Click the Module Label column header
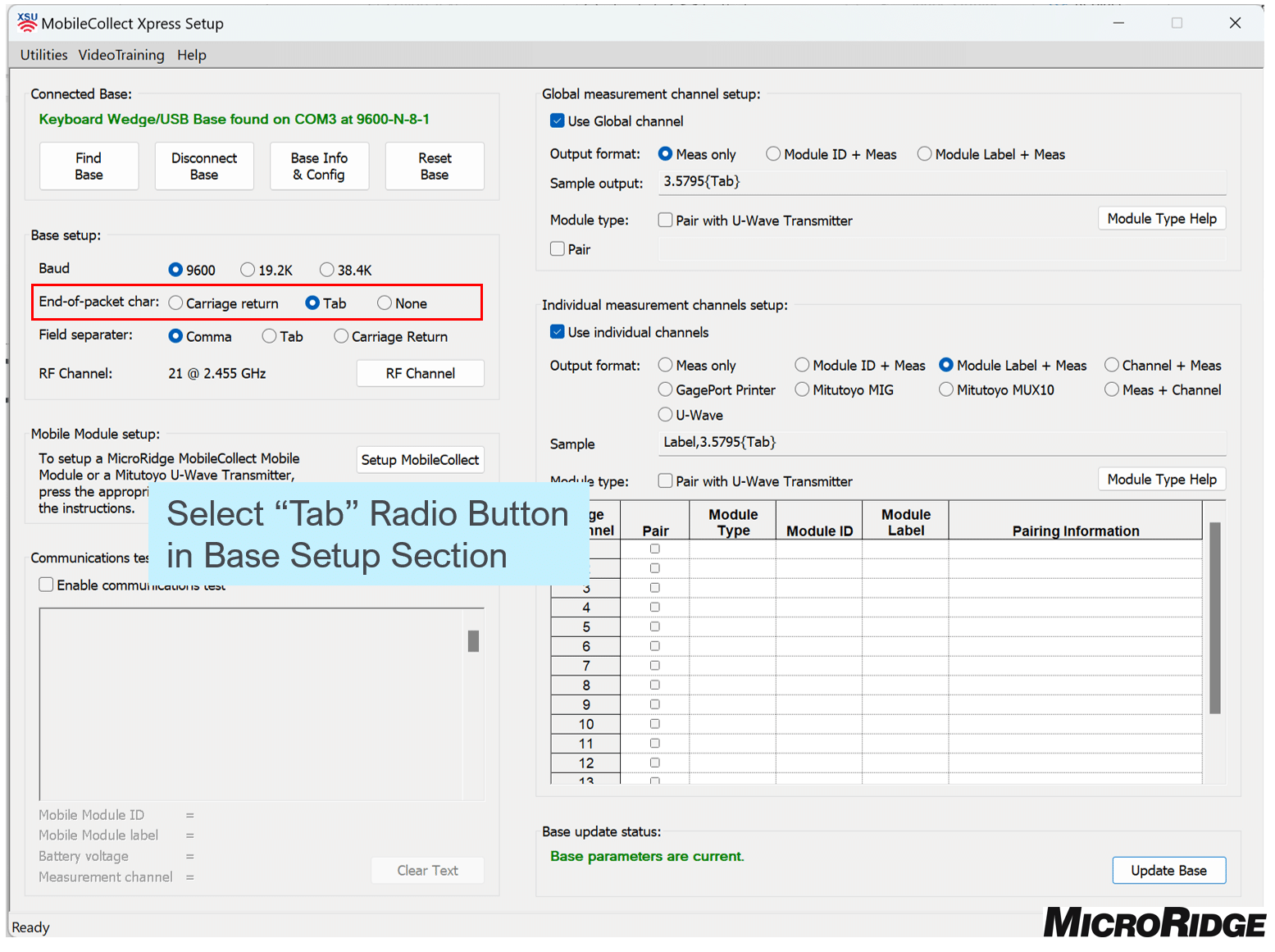This screenshot has width=1275, height=952. click(x=906, y=522)
